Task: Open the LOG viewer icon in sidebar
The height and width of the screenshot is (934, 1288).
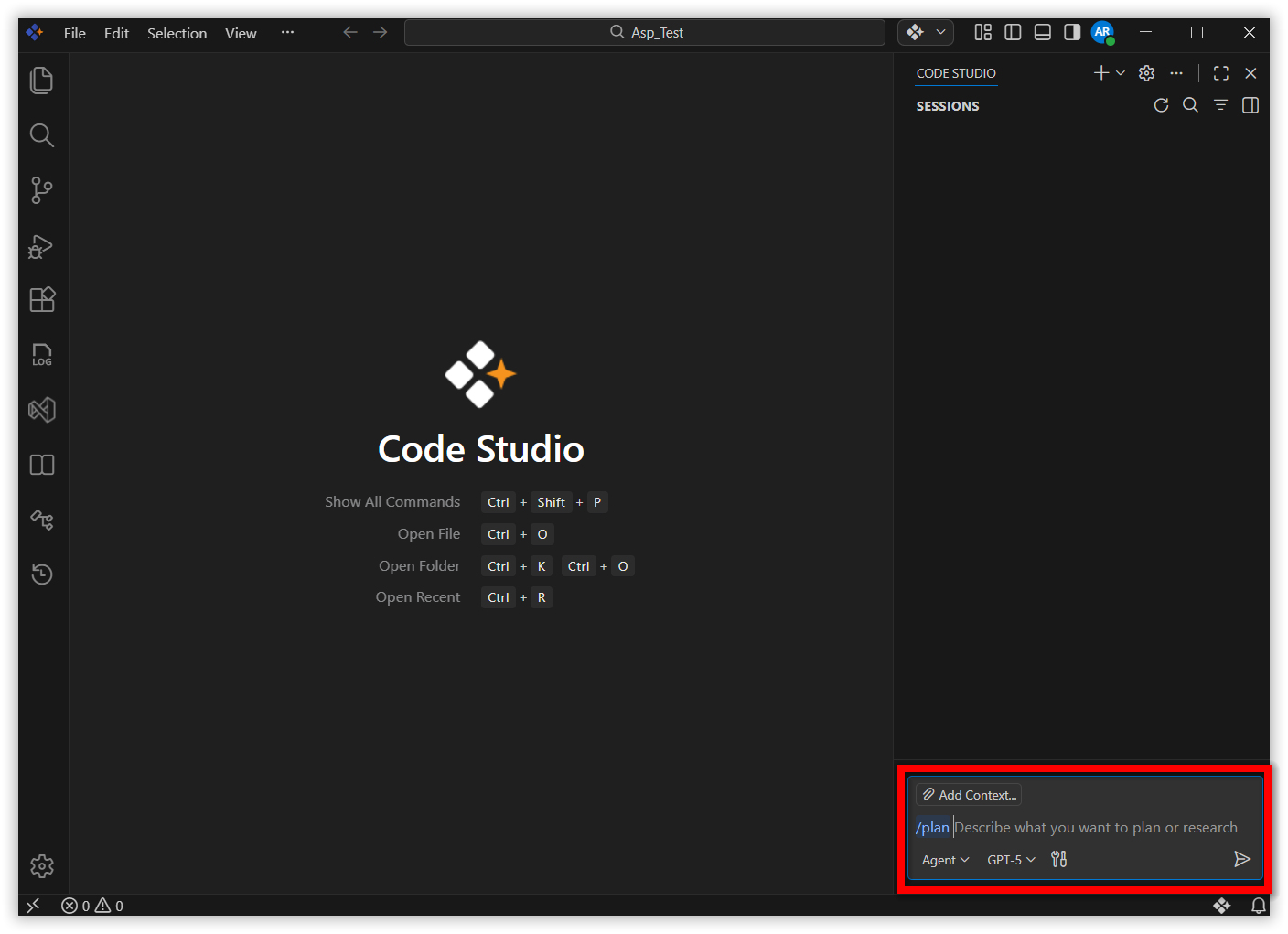Action: pos(42,355)
